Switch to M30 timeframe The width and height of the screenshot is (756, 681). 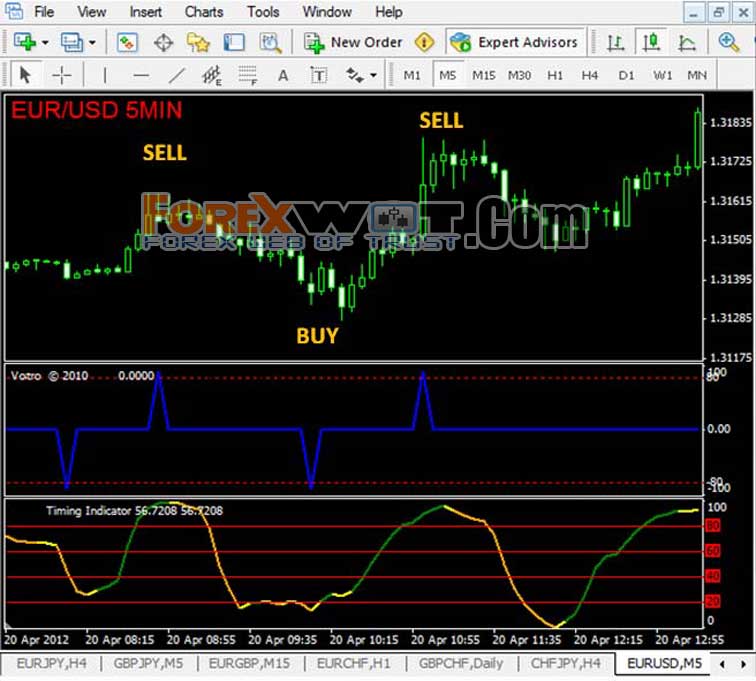pyautogui.click(x=519, y=75)
